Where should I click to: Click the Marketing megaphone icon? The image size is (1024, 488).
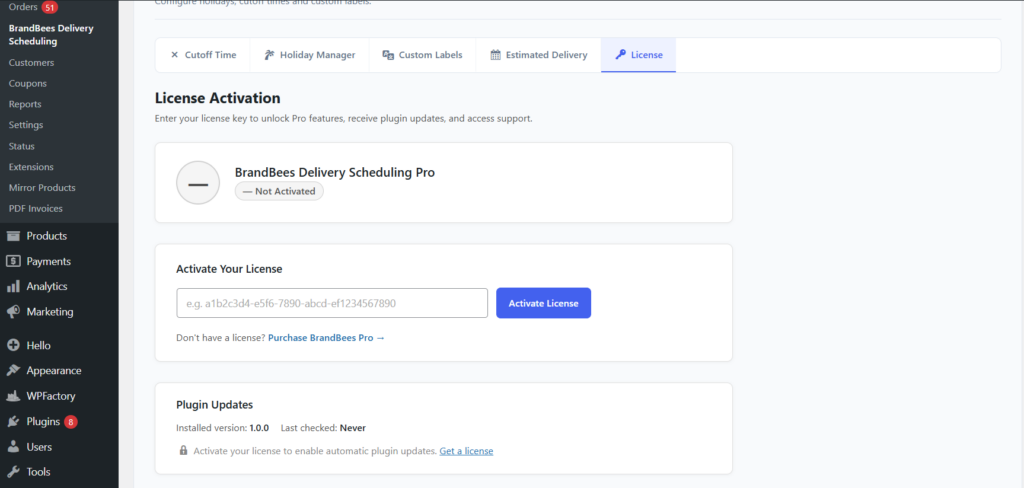13,312
